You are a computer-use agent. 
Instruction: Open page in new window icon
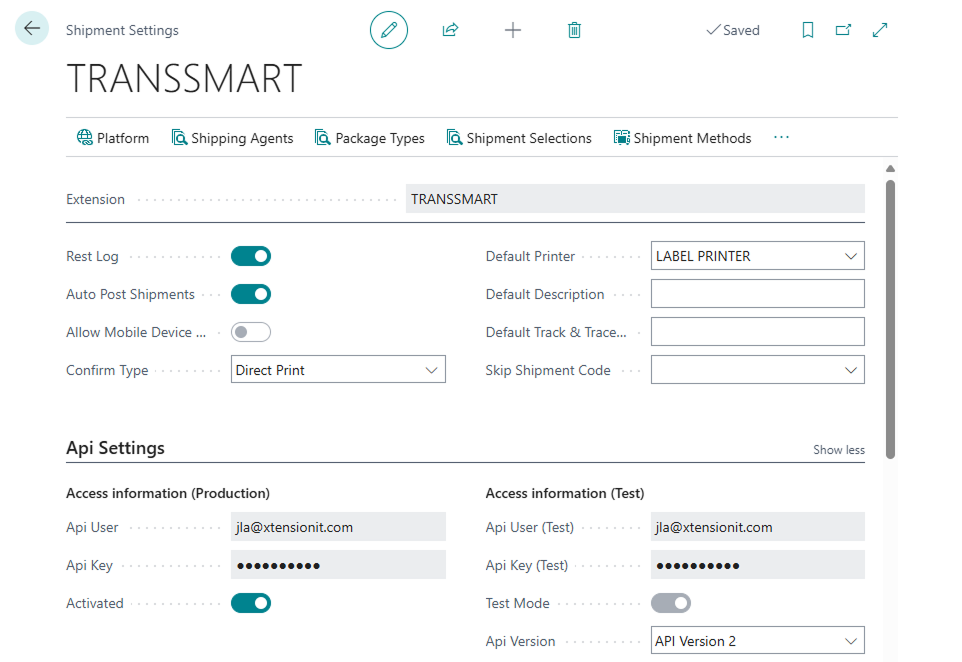coord(843,30)
